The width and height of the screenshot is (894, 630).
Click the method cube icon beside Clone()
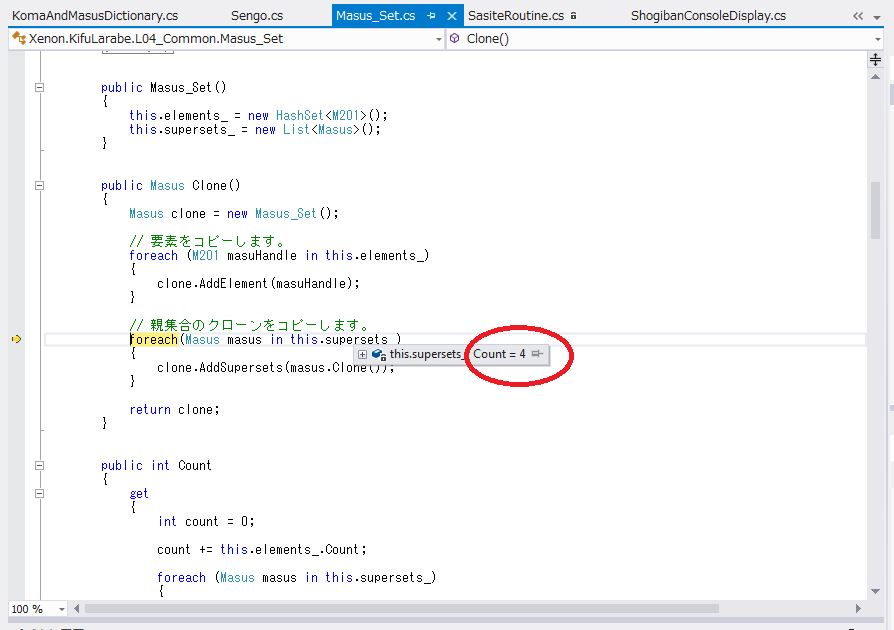tap(454, 38)
